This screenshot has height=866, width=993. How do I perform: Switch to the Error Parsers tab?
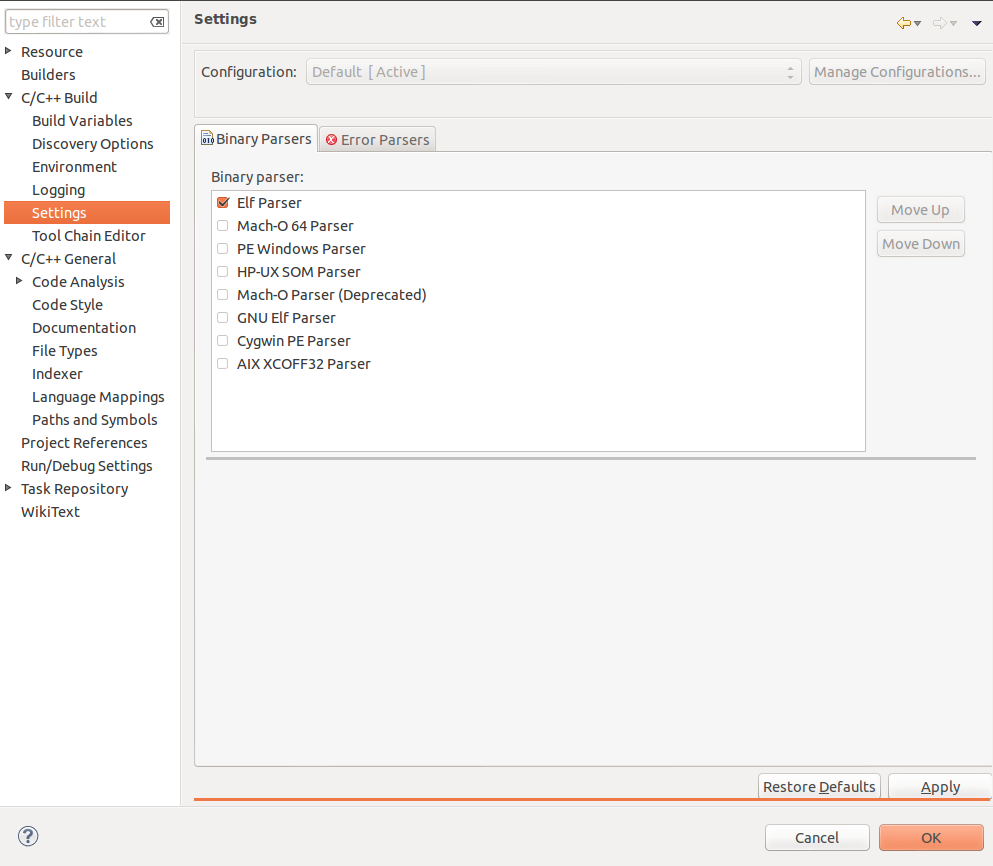(x=377, y=139)
